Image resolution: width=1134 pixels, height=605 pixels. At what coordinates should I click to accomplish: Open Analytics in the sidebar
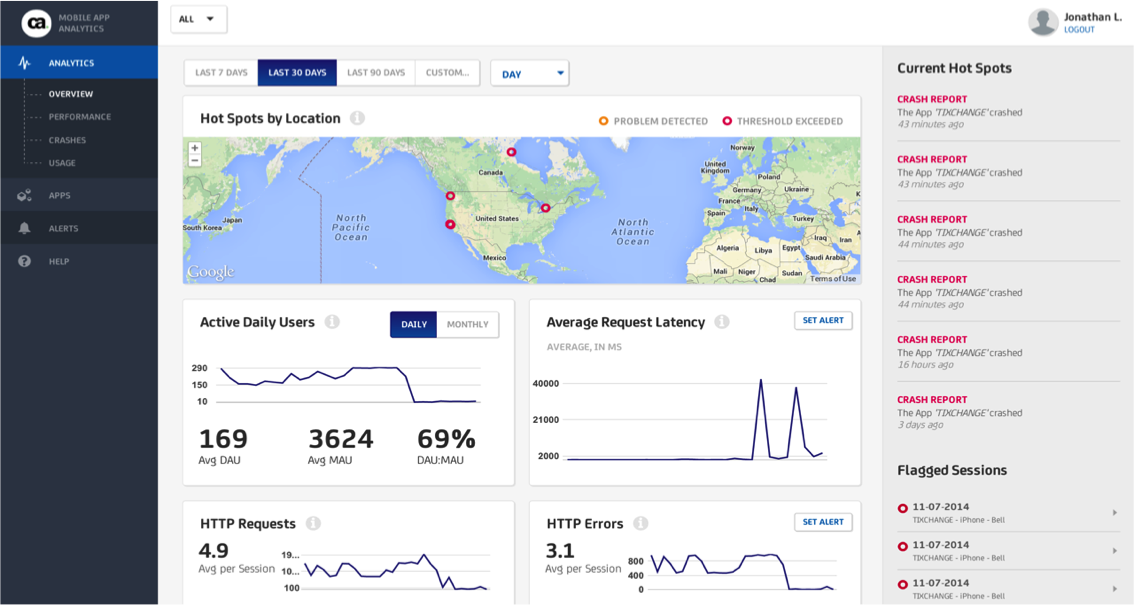(x=79, y=63)
